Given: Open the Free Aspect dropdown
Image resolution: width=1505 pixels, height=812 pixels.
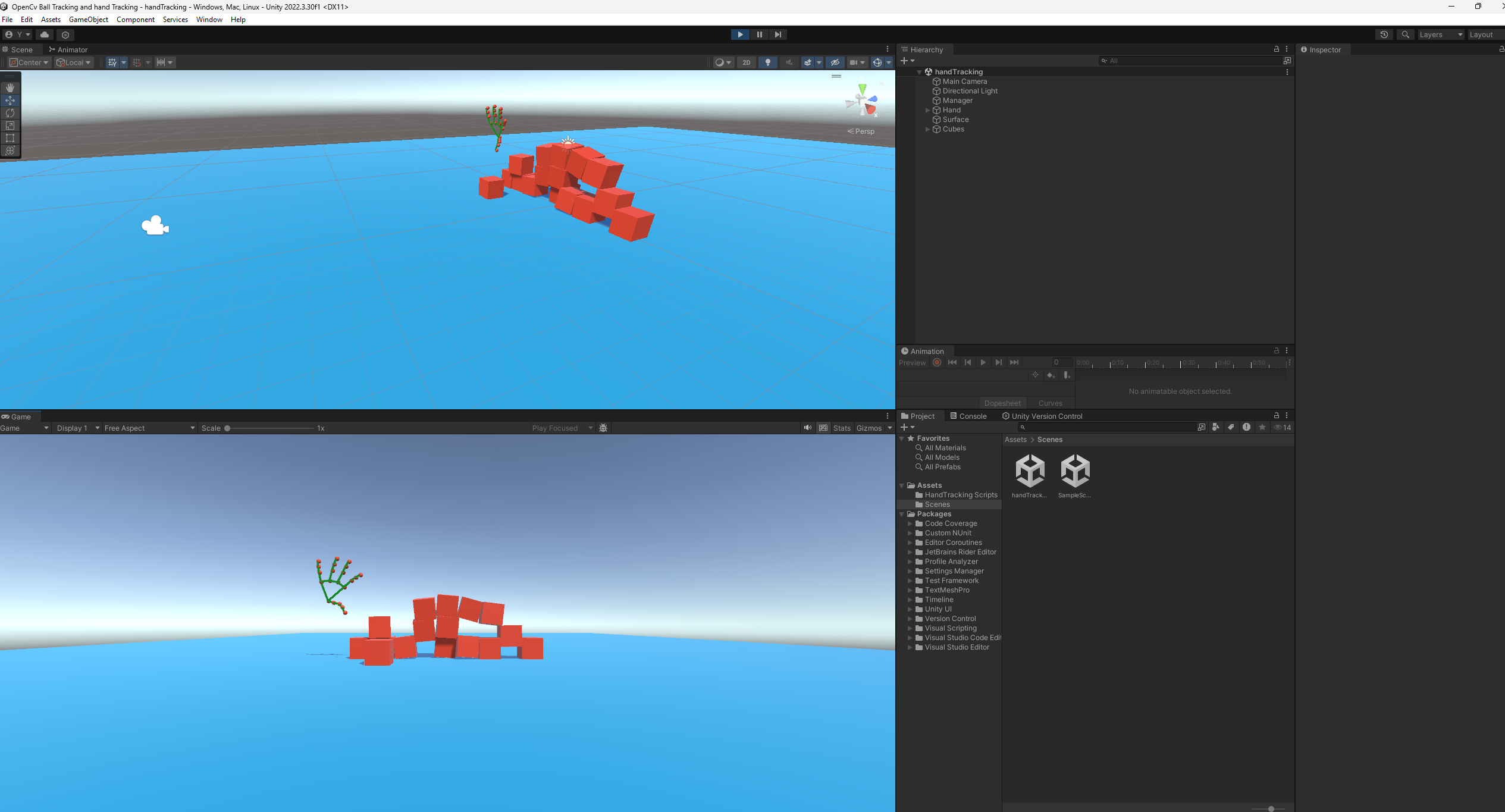Looking at the screenshot, I should (149, 428).
